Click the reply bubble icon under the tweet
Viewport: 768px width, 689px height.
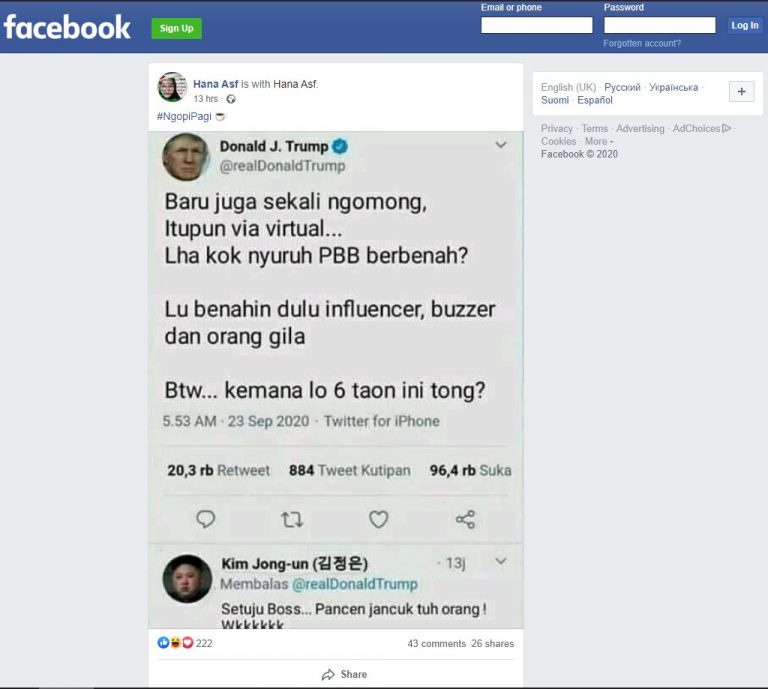[205, 519]
